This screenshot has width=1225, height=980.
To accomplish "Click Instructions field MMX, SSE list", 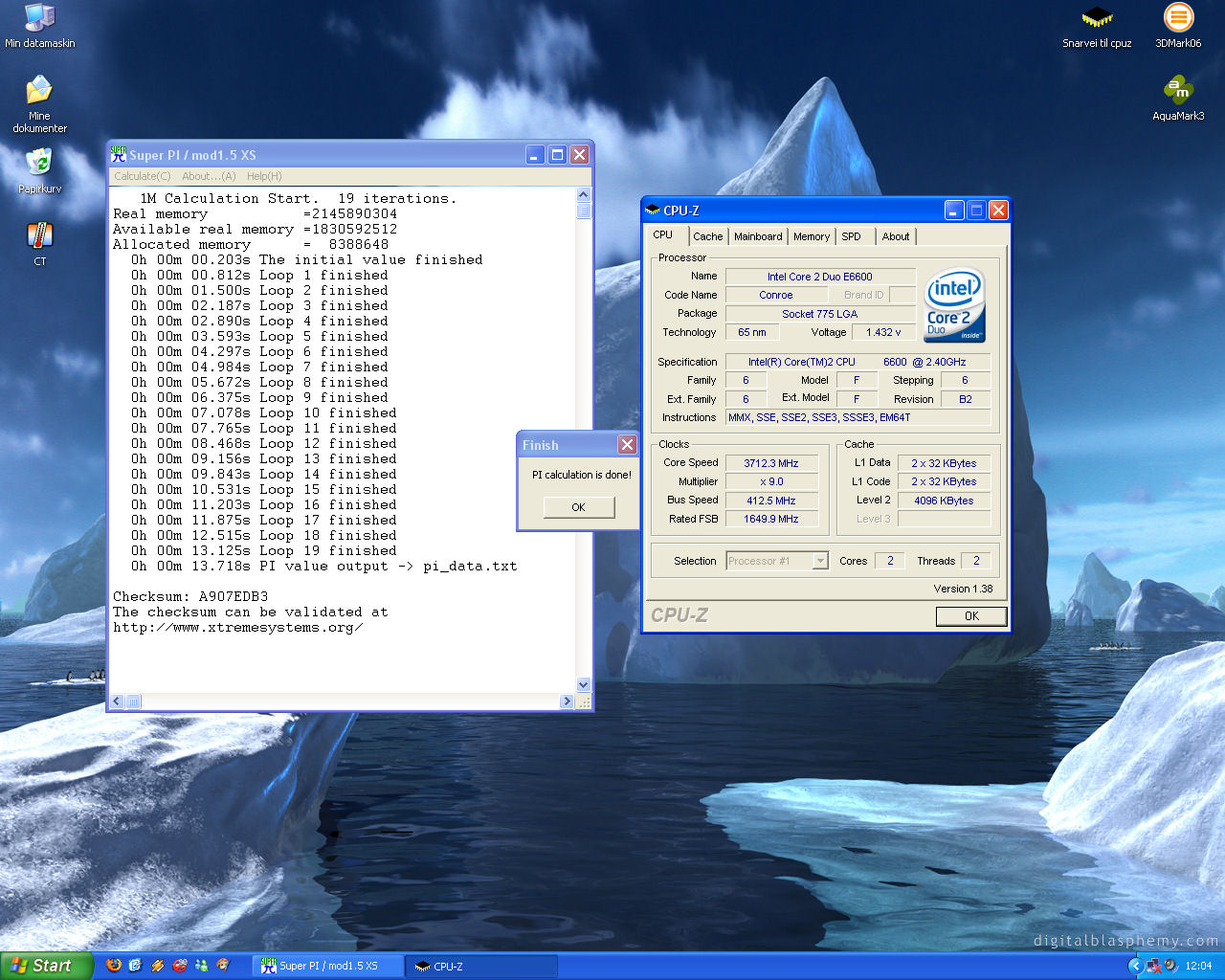I will click(x=857, y=417).
